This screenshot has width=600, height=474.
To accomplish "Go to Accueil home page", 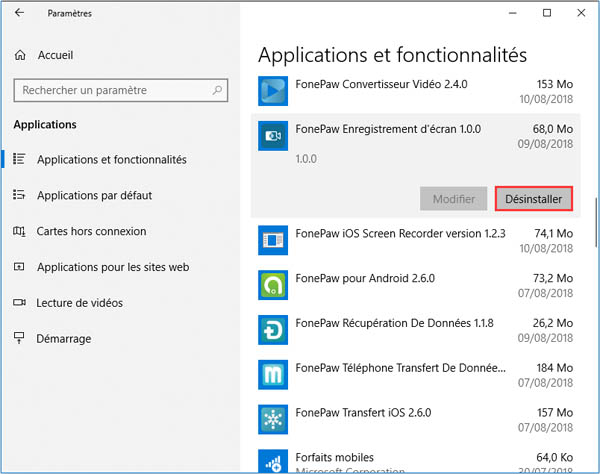I will [x=55, y=55].
